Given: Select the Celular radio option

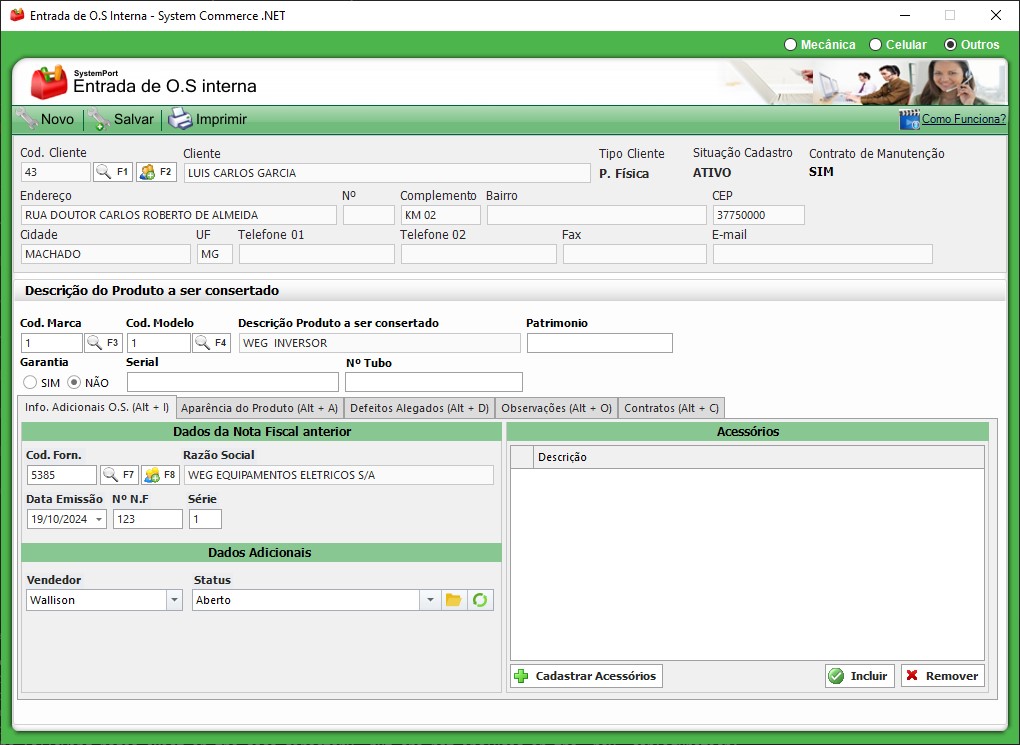Looking at the screenshot, I should [x=876, y=45].
